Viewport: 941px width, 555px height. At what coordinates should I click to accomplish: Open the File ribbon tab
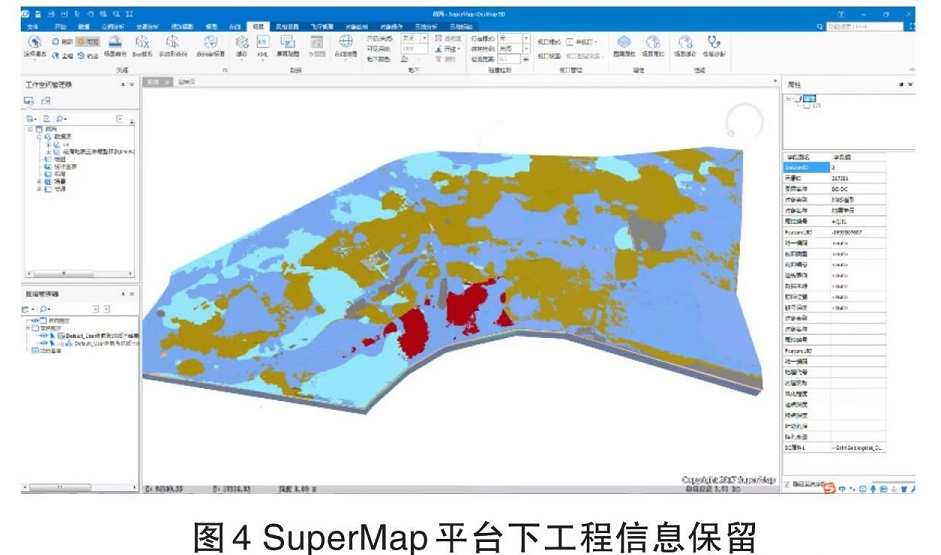32,26
